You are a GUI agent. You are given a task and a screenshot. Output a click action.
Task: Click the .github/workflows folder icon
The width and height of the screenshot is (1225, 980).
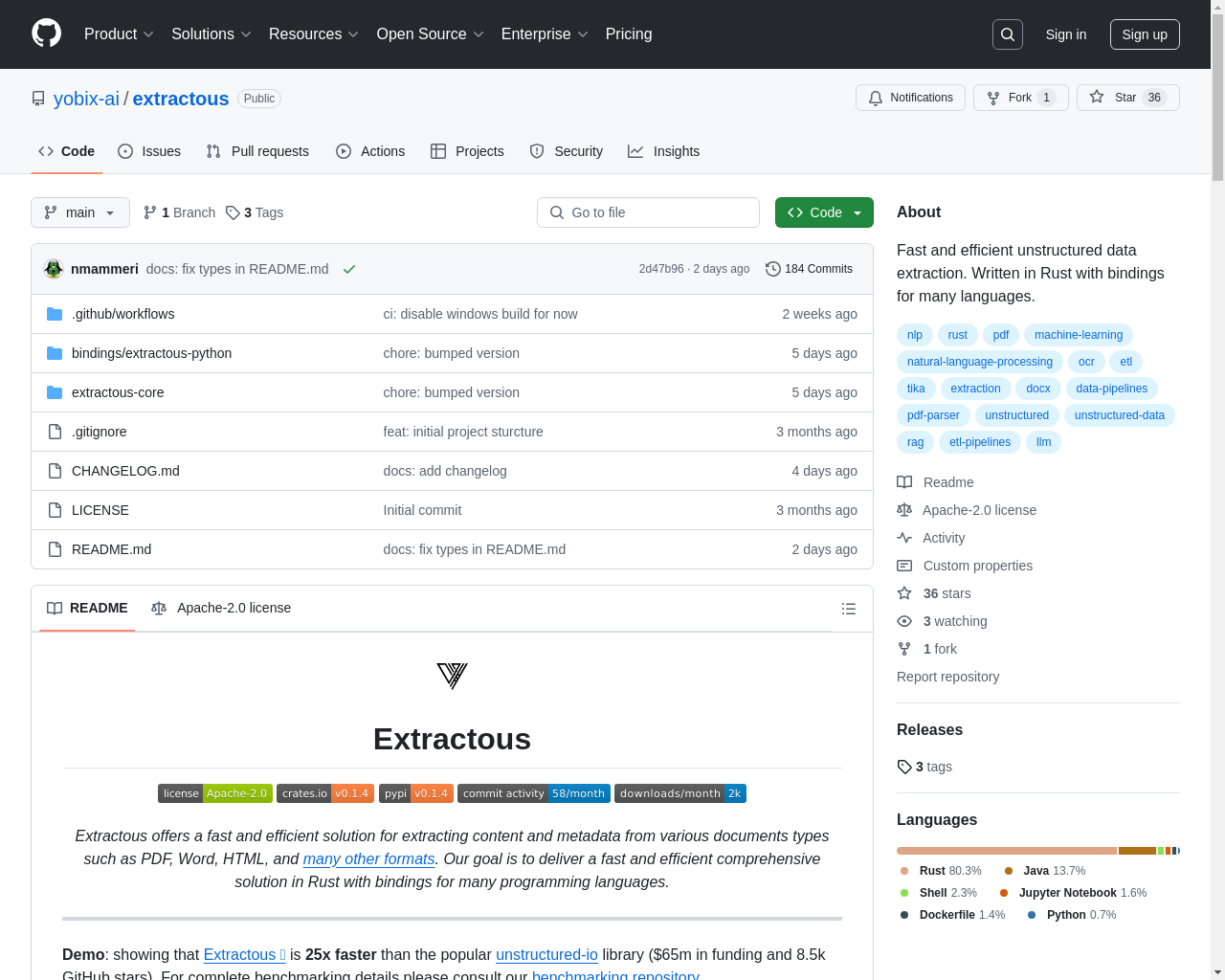55,314
